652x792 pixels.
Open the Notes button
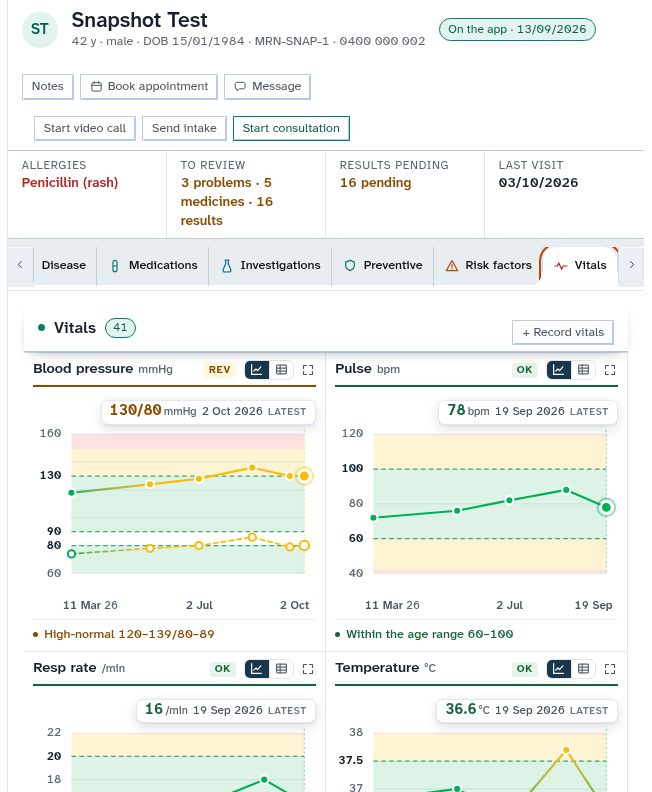48,86
